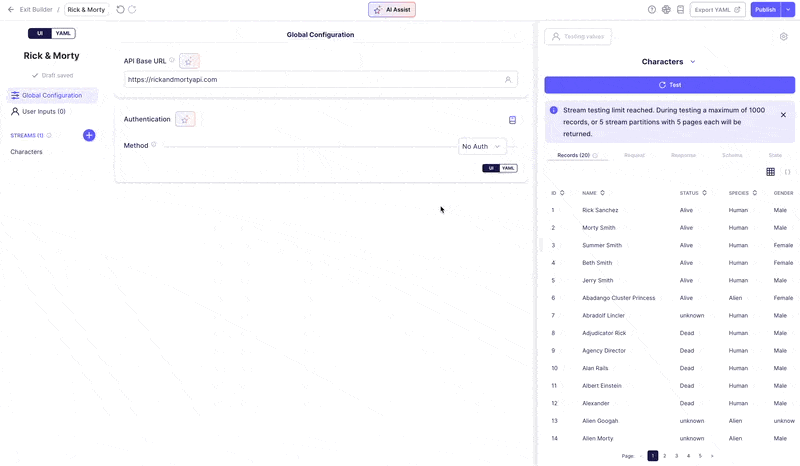Open the Publish options arrow
Viewport: 800px width, 466px height.
coord(788,10)
